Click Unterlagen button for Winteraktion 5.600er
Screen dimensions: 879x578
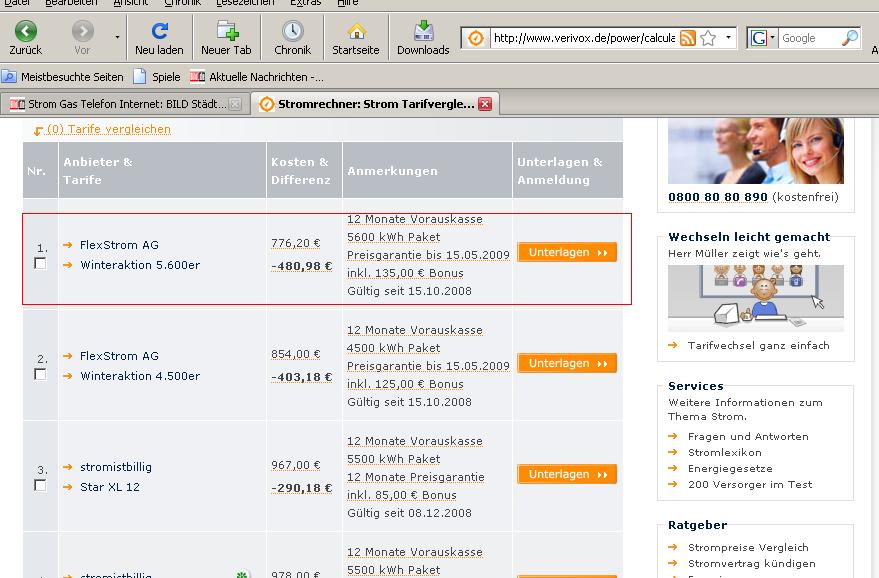point(566,253)
